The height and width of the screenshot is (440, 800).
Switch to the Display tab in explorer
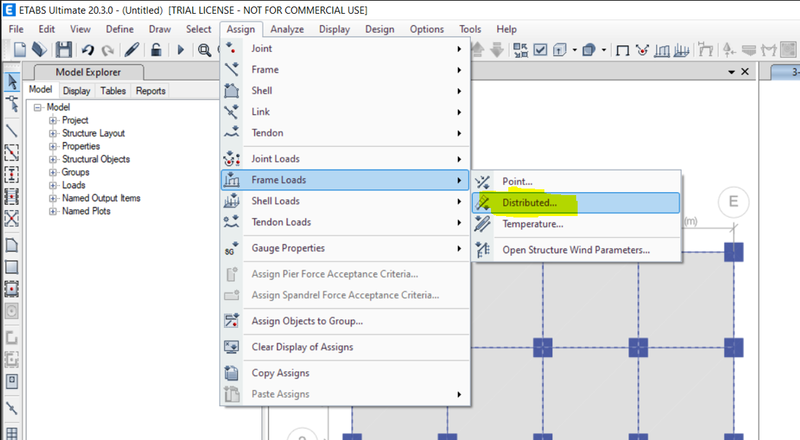77,90
